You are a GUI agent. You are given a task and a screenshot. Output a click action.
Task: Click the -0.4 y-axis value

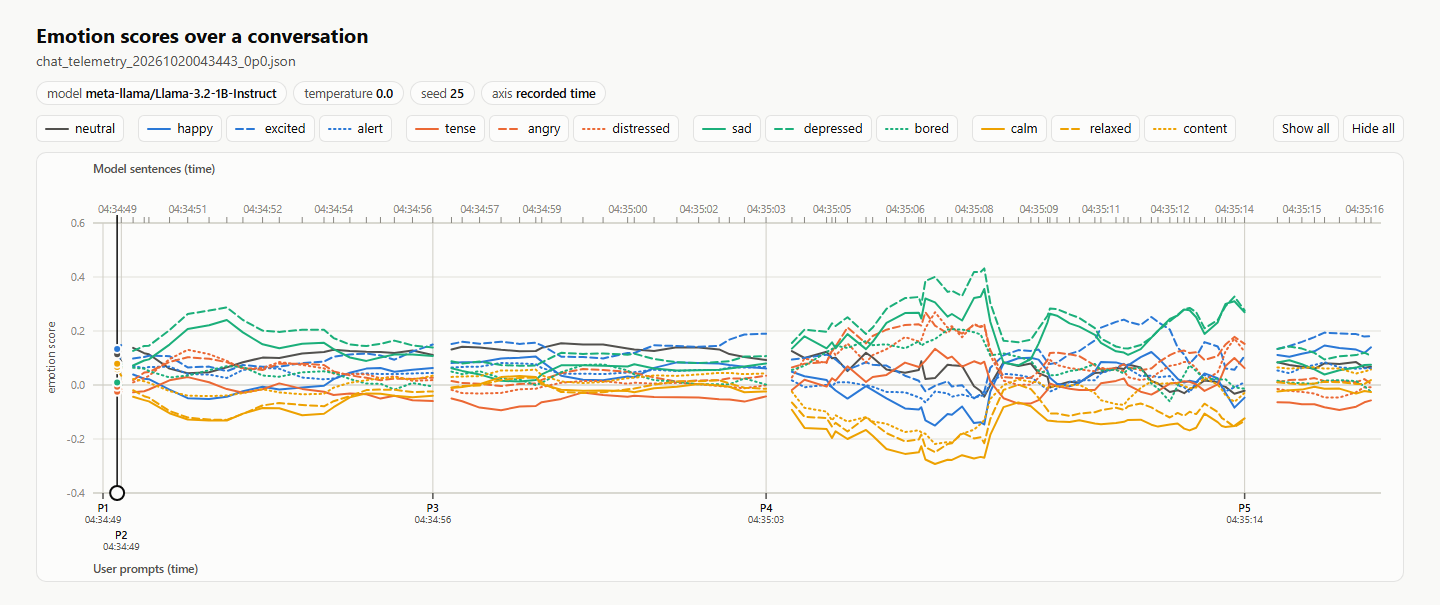pos(76,493)
